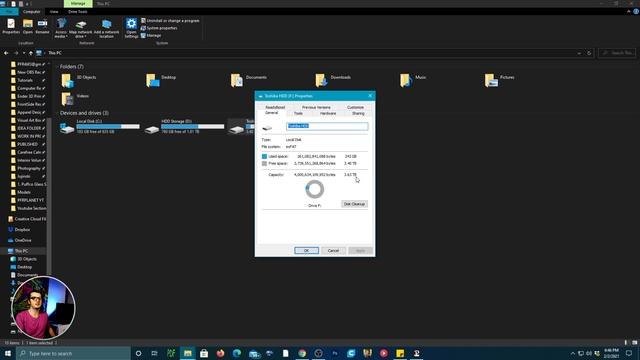The width and height of the screenshot is (640, 360).
Task: Open the Access media dropdown
Action: 61,28
